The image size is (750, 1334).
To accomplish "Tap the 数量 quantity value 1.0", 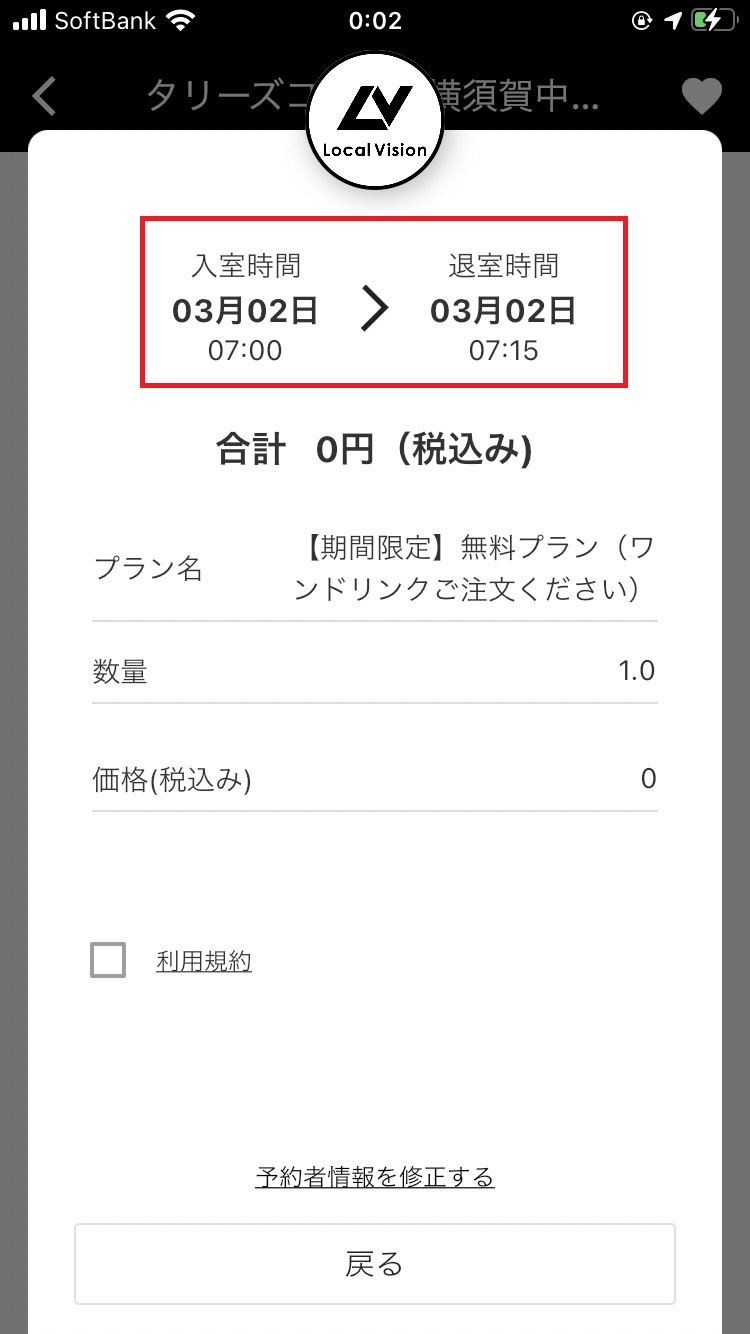I will click(636, 670).
